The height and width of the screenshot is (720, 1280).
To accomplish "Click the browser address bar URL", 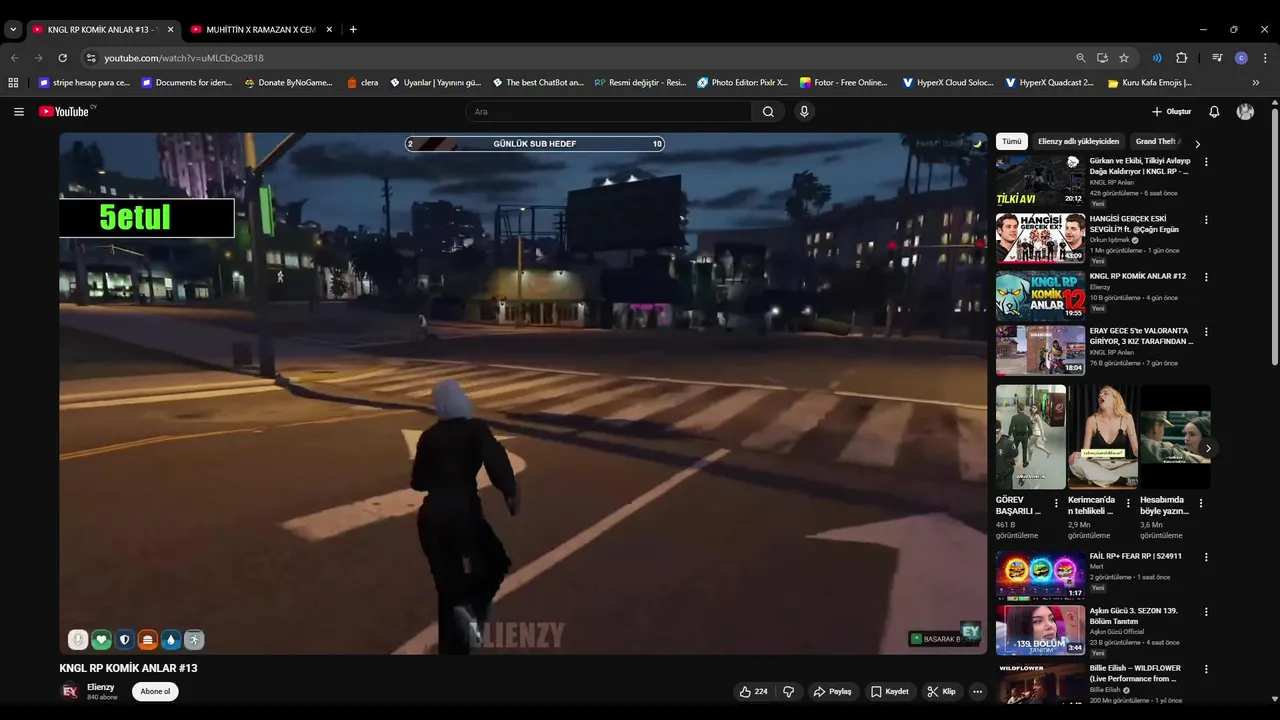I will pyautogui.click(x=184, y=58).
